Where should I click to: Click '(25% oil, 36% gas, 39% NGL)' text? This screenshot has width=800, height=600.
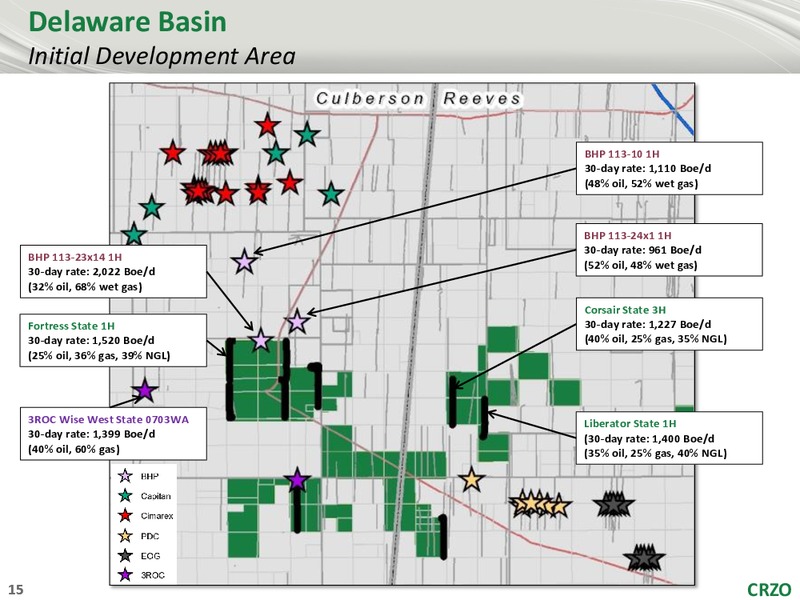(x=99, y=355)
